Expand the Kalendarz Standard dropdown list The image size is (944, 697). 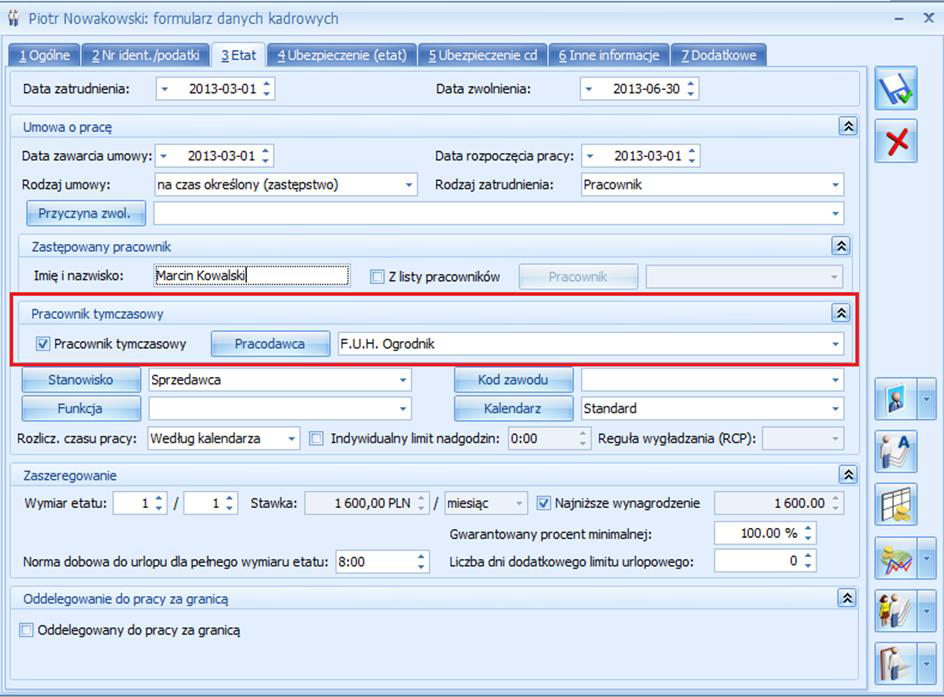pos(836,409)
